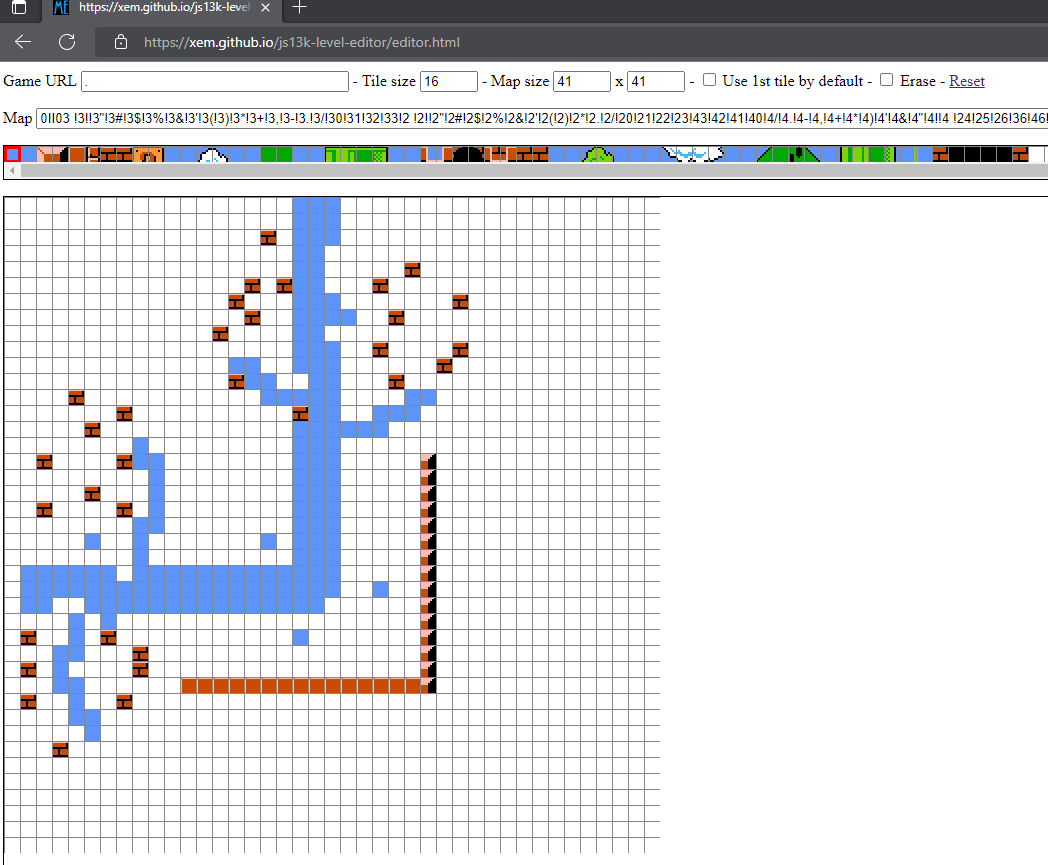The image size is (1048, 865).
Task: Switch to the xem.github.io js13k-level tab
Action: tap(163, 7)
